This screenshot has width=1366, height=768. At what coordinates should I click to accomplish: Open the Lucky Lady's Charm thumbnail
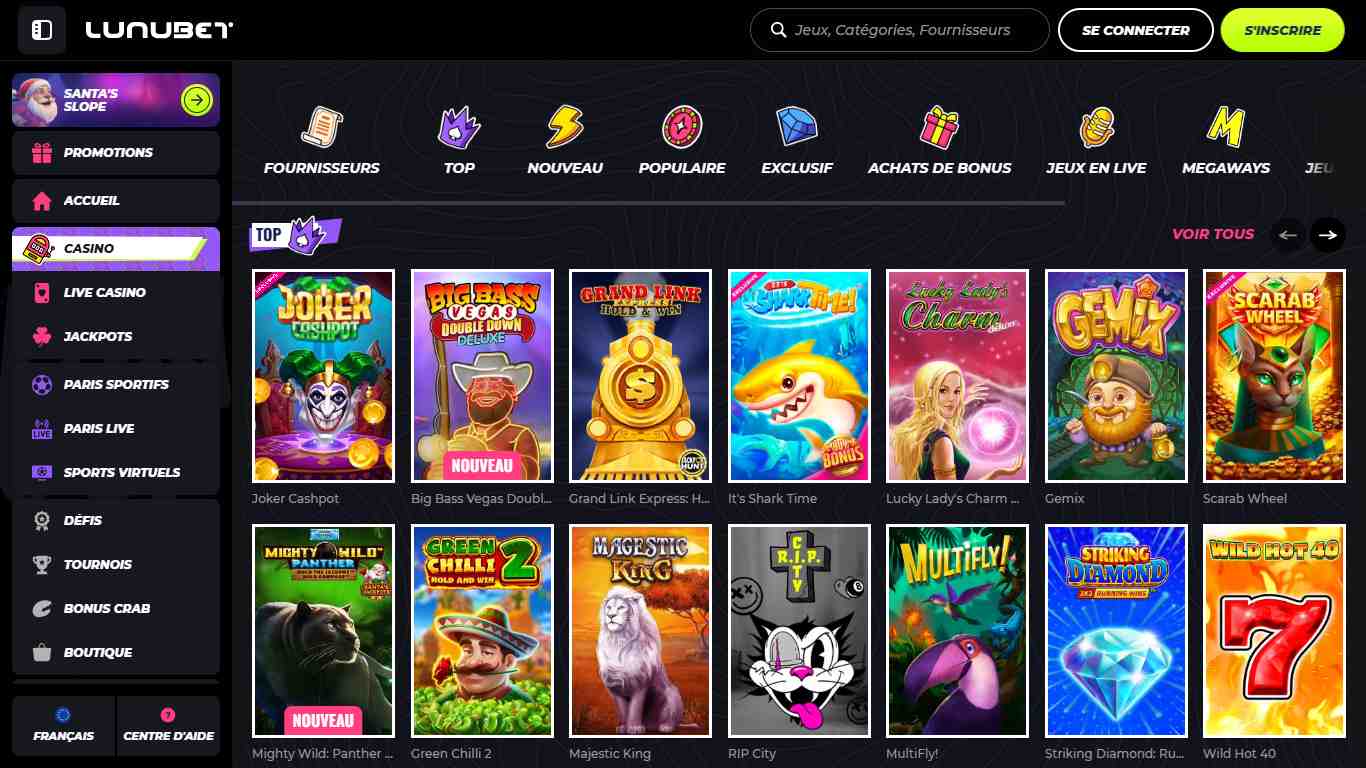click(x=957, y=376)
